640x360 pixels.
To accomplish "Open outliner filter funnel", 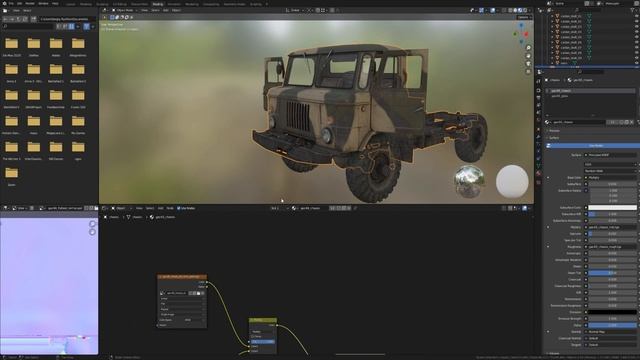I will [x=633, y=10].
